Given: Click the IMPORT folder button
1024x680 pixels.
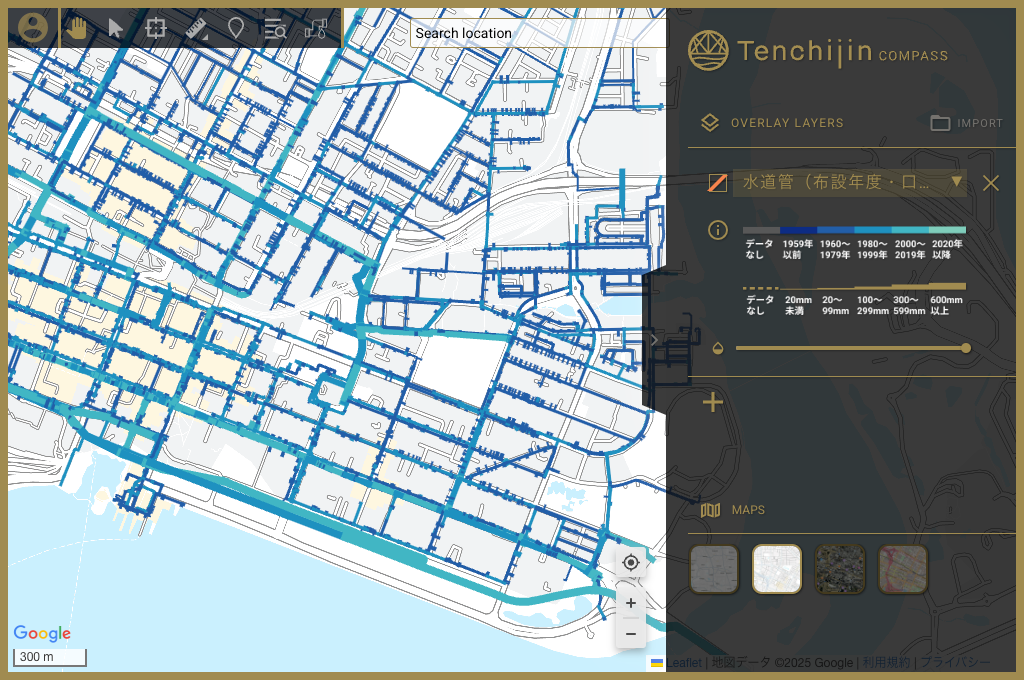Looking at the screenshot, I should [x=967, y=123].
